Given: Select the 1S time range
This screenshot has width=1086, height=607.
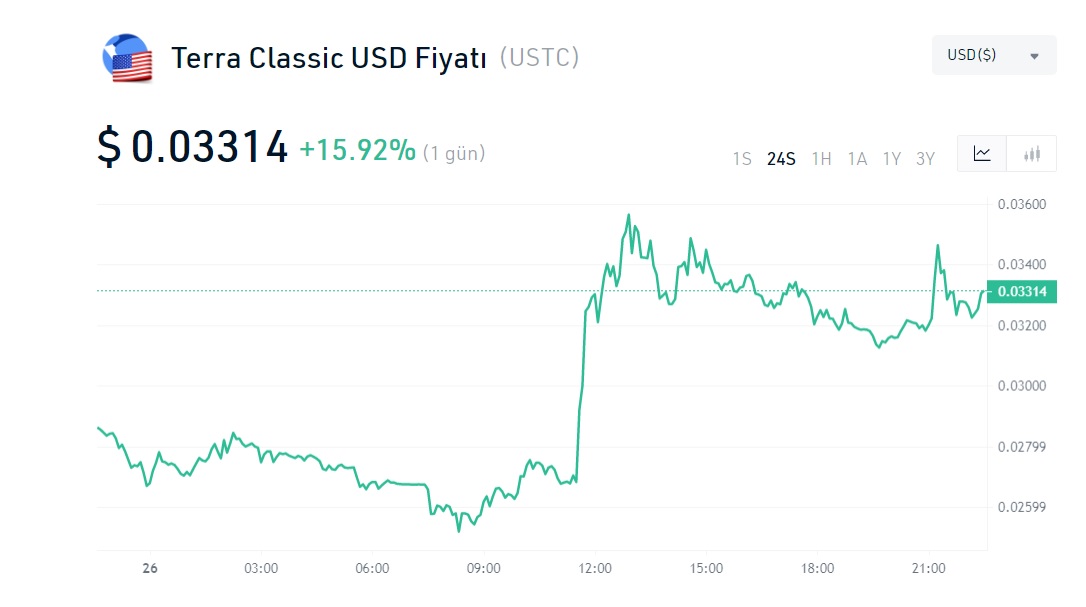Looking at the screenshot, I should coord(741,158).
